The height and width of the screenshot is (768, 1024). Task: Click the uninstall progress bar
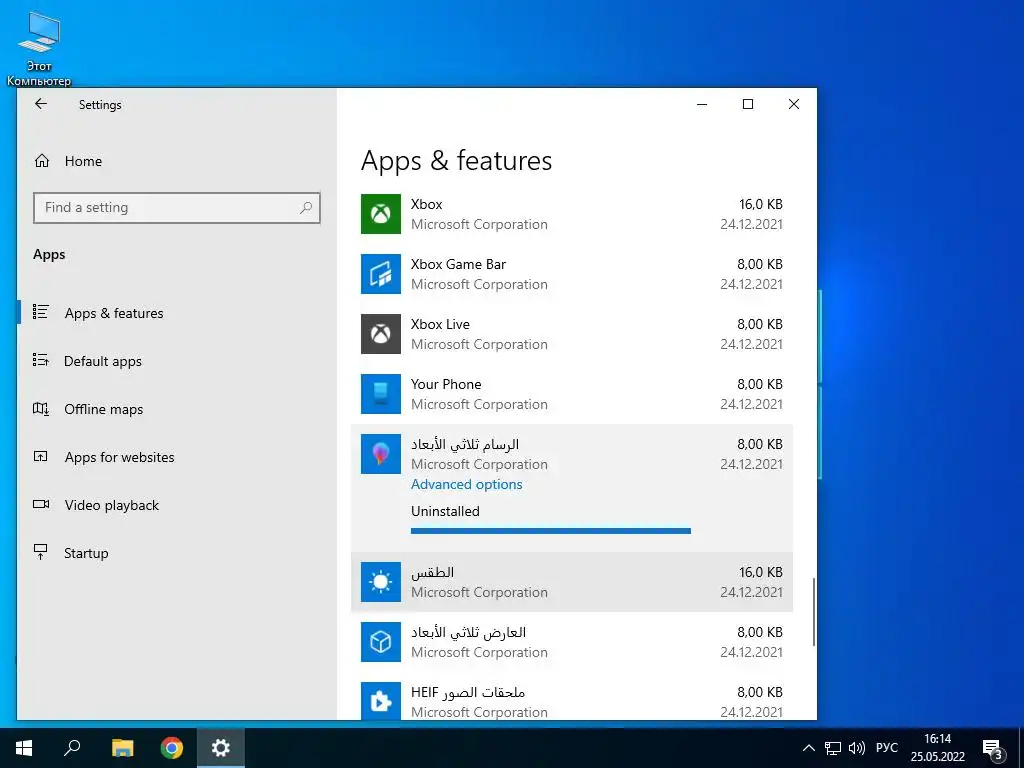(551, 531)
